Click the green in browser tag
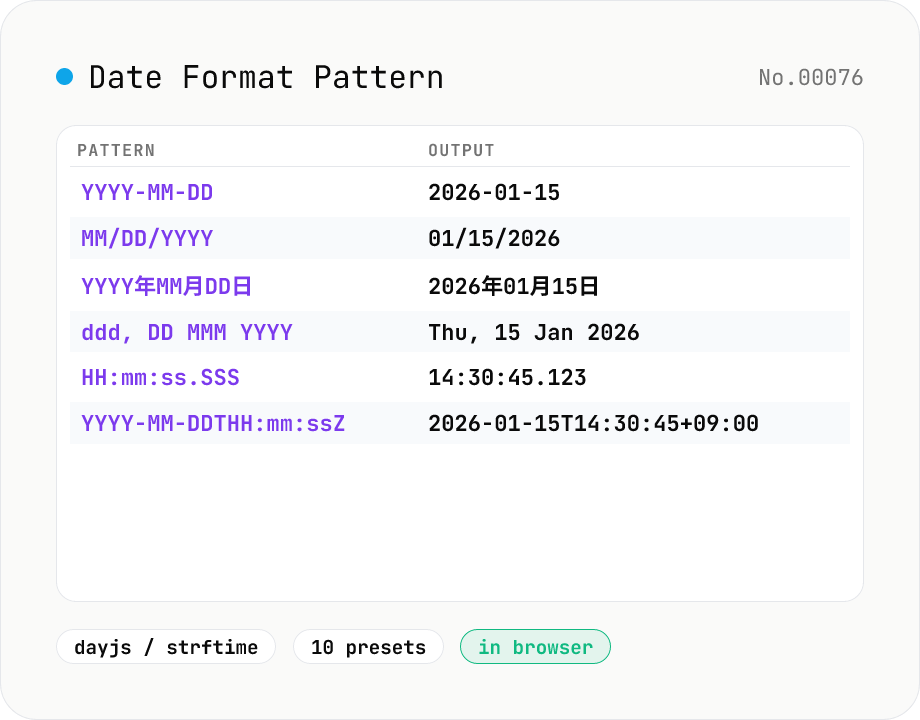This screenshot has height=720, width=920. coord(535,647)
